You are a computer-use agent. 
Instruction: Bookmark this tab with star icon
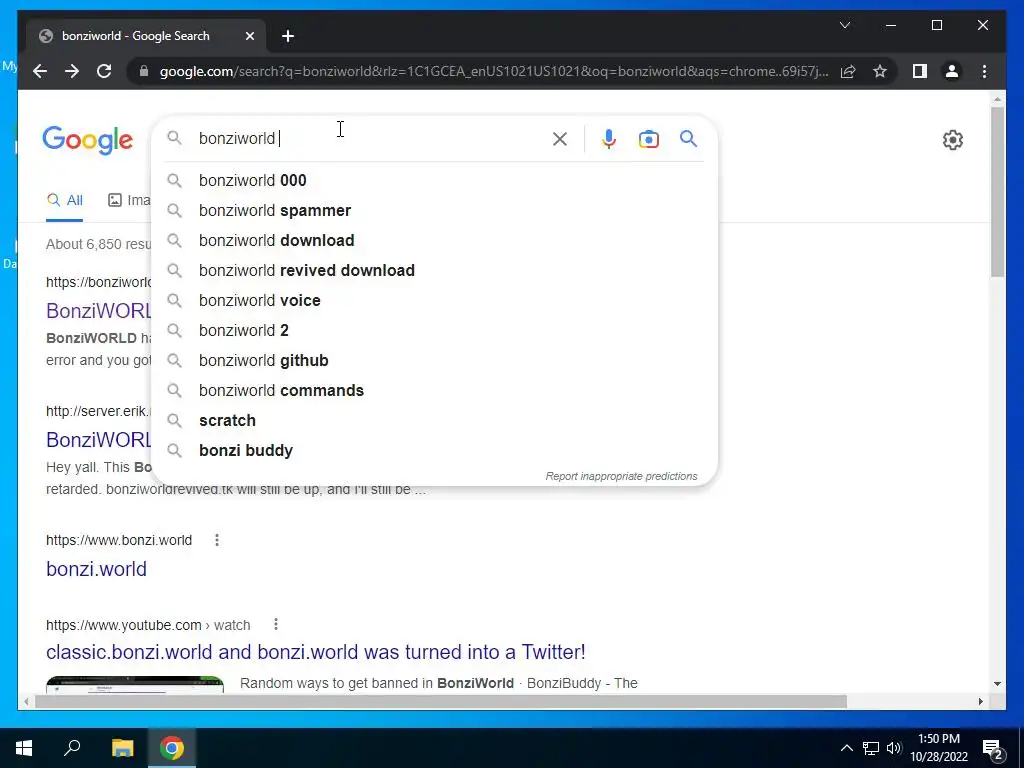coord(880,71)
